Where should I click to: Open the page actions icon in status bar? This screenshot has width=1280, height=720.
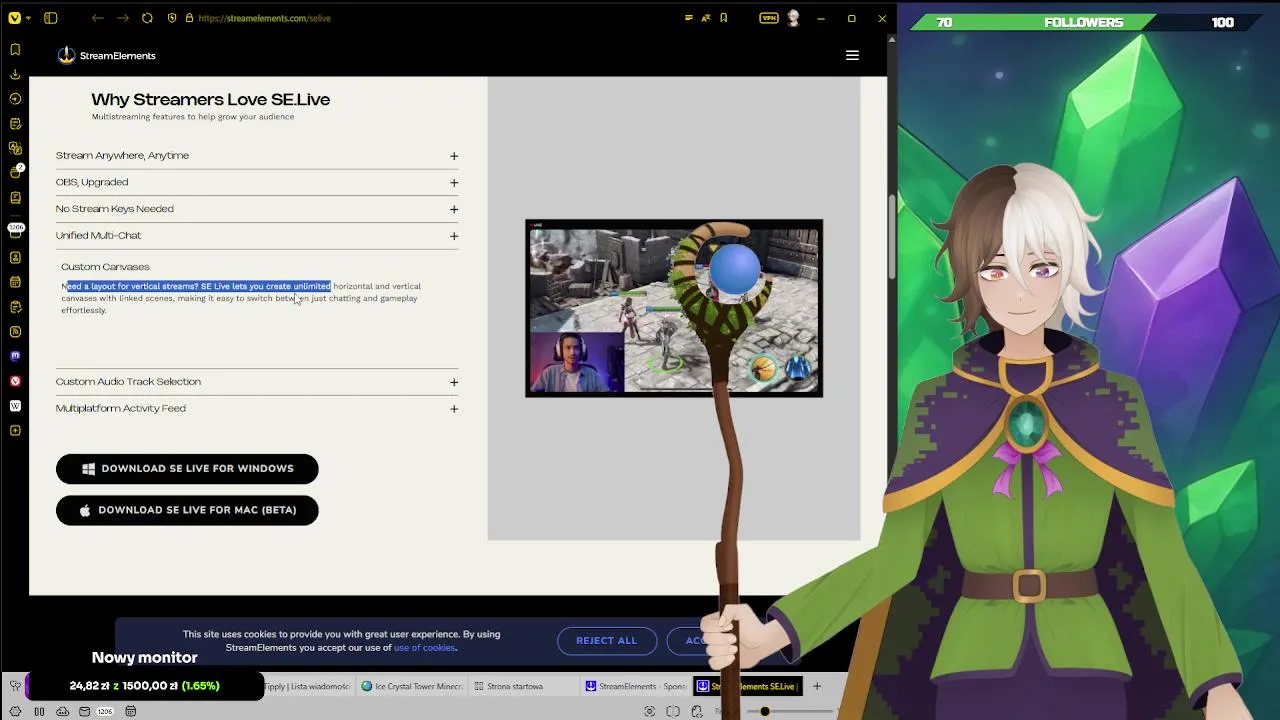[x=697, y=712]
